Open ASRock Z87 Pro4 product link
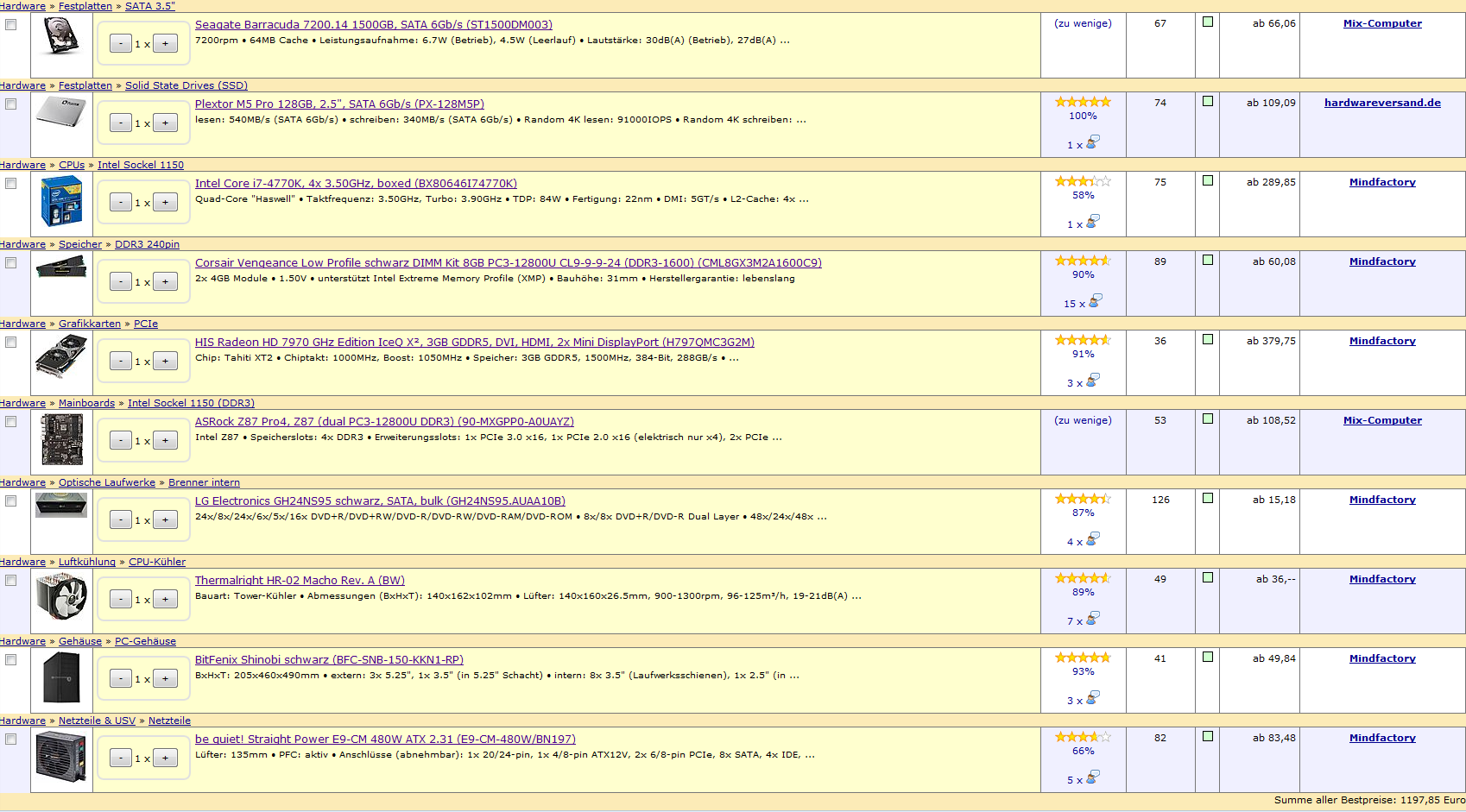 pos(384,422)
